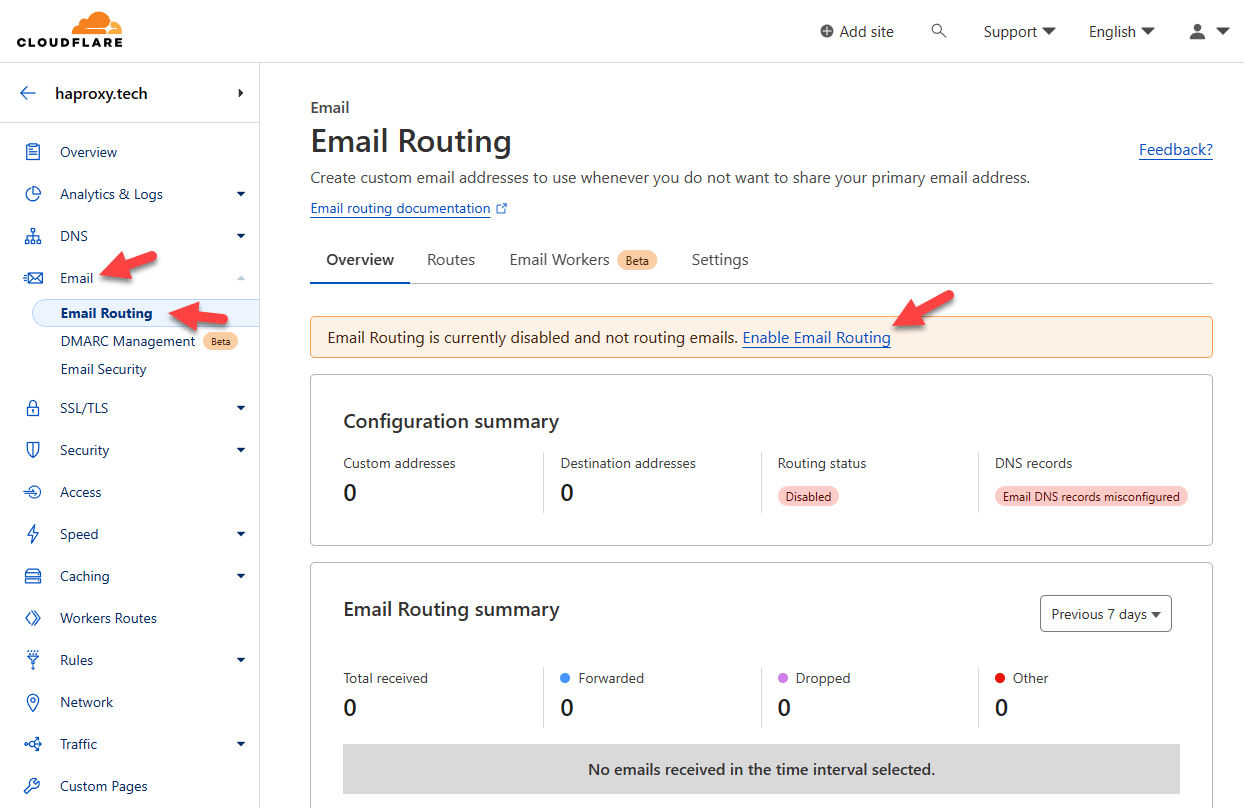Open the haproxy.tech site switcher arrow

tap(241, 93)
